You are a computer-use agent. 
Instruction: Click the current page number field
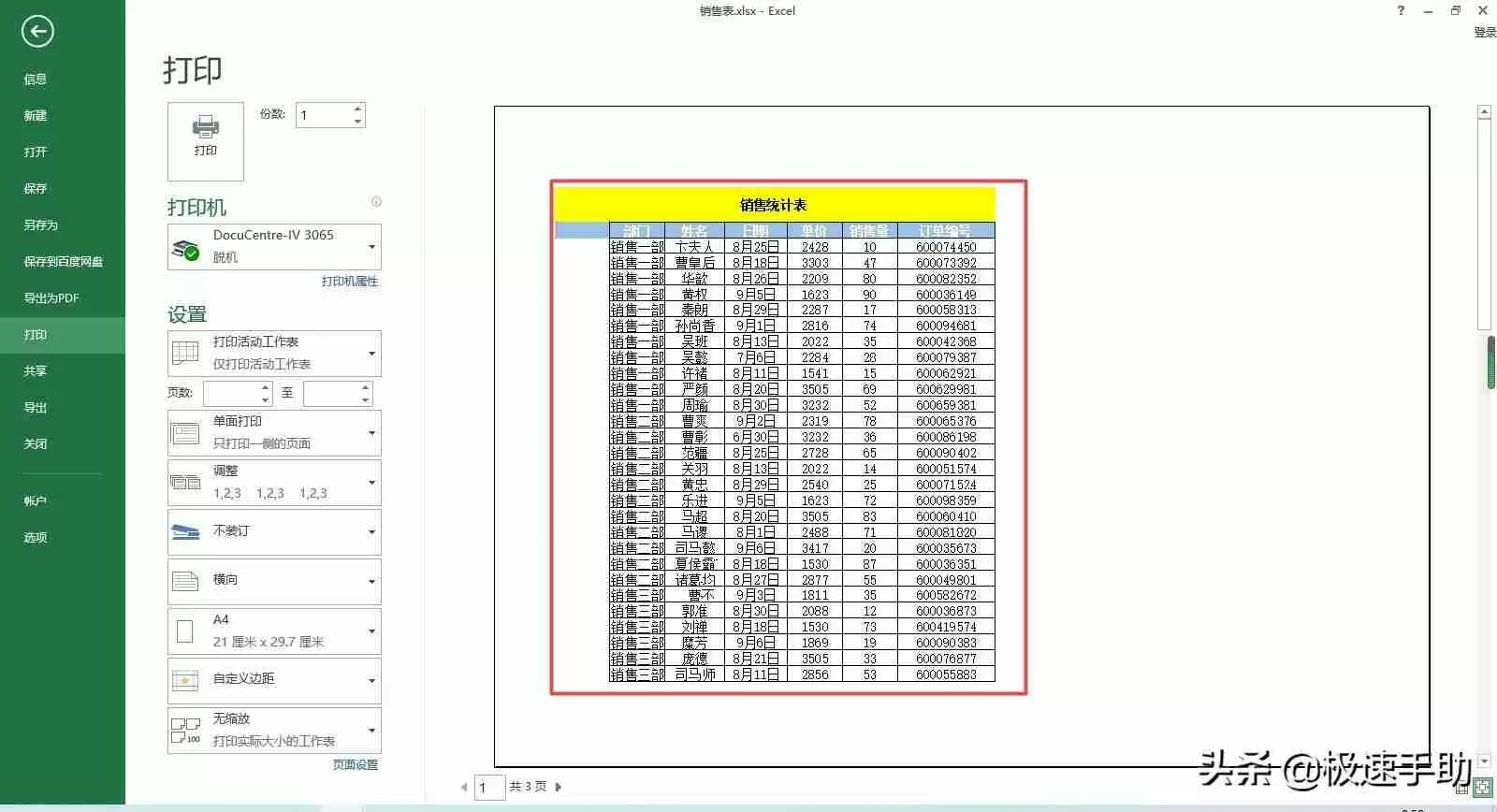point(489,788)
